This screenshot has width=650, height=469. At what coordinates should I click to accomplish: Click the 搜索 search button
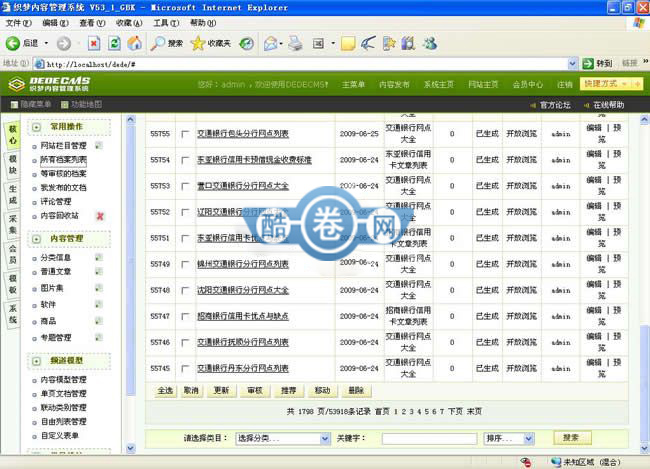(572, 437)
